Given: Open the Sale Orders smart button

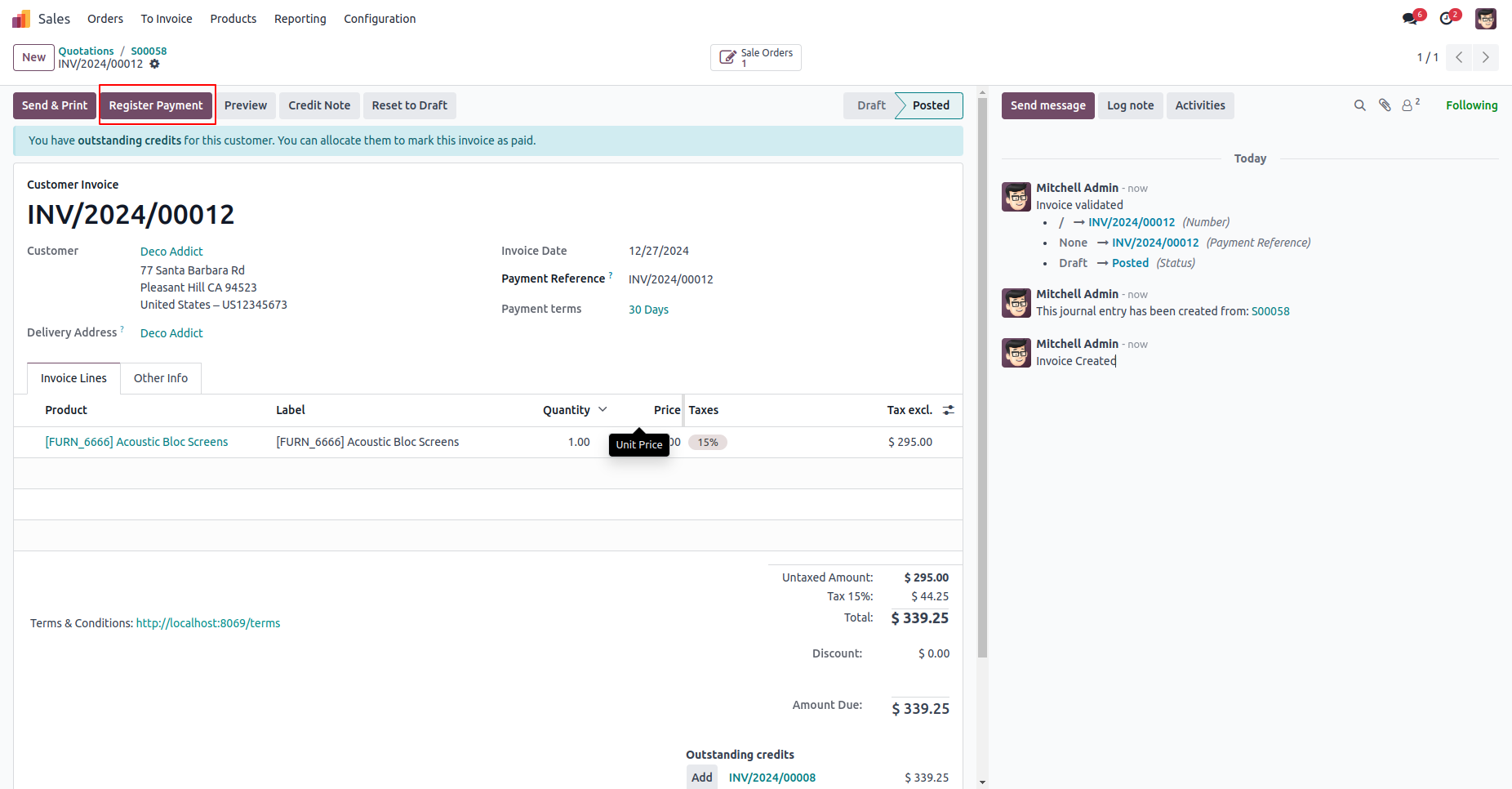Looking at the screenshot, I should pos(756,57).
